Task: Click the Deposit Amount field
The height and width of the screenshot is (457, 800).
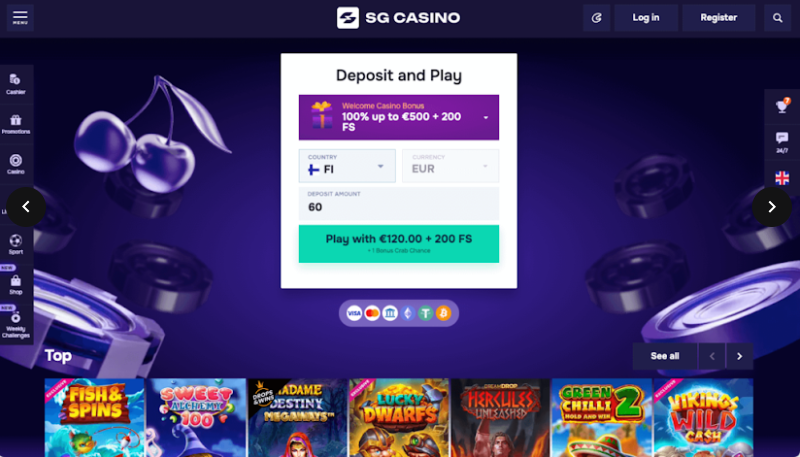Action: coord(399,203)
